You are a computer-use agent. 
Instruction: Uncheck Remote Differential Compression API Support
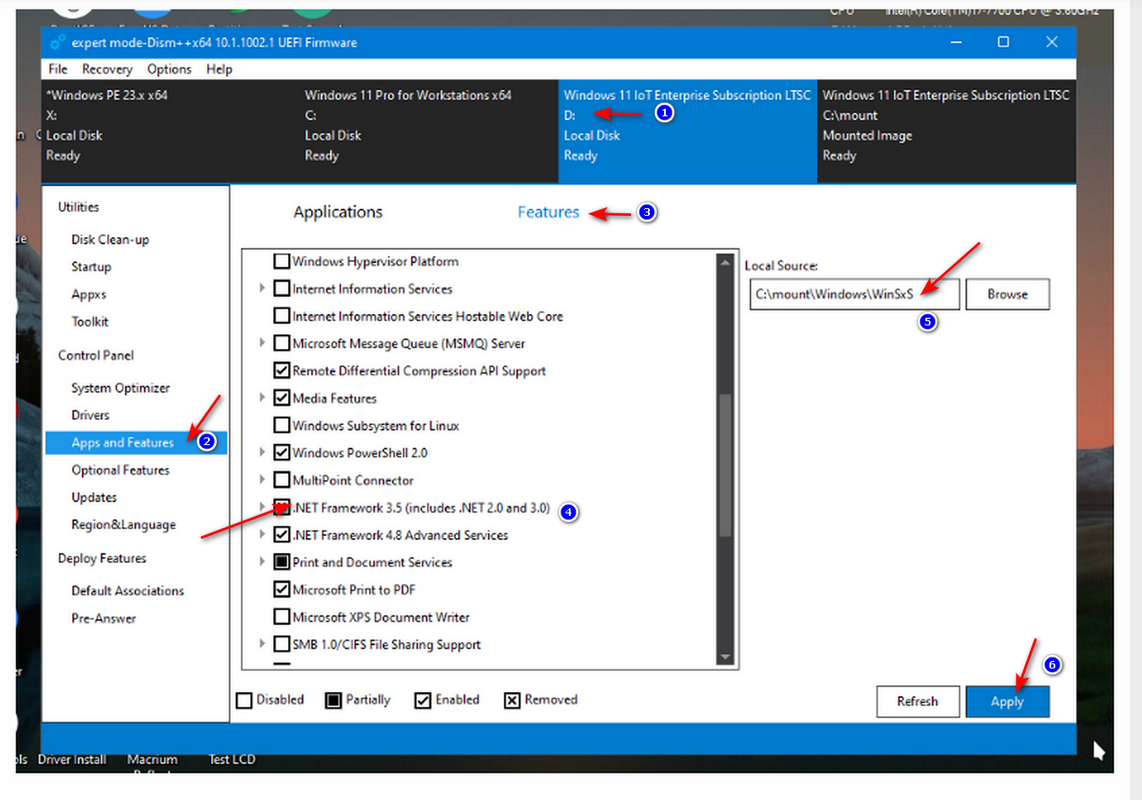click(281, 370)
